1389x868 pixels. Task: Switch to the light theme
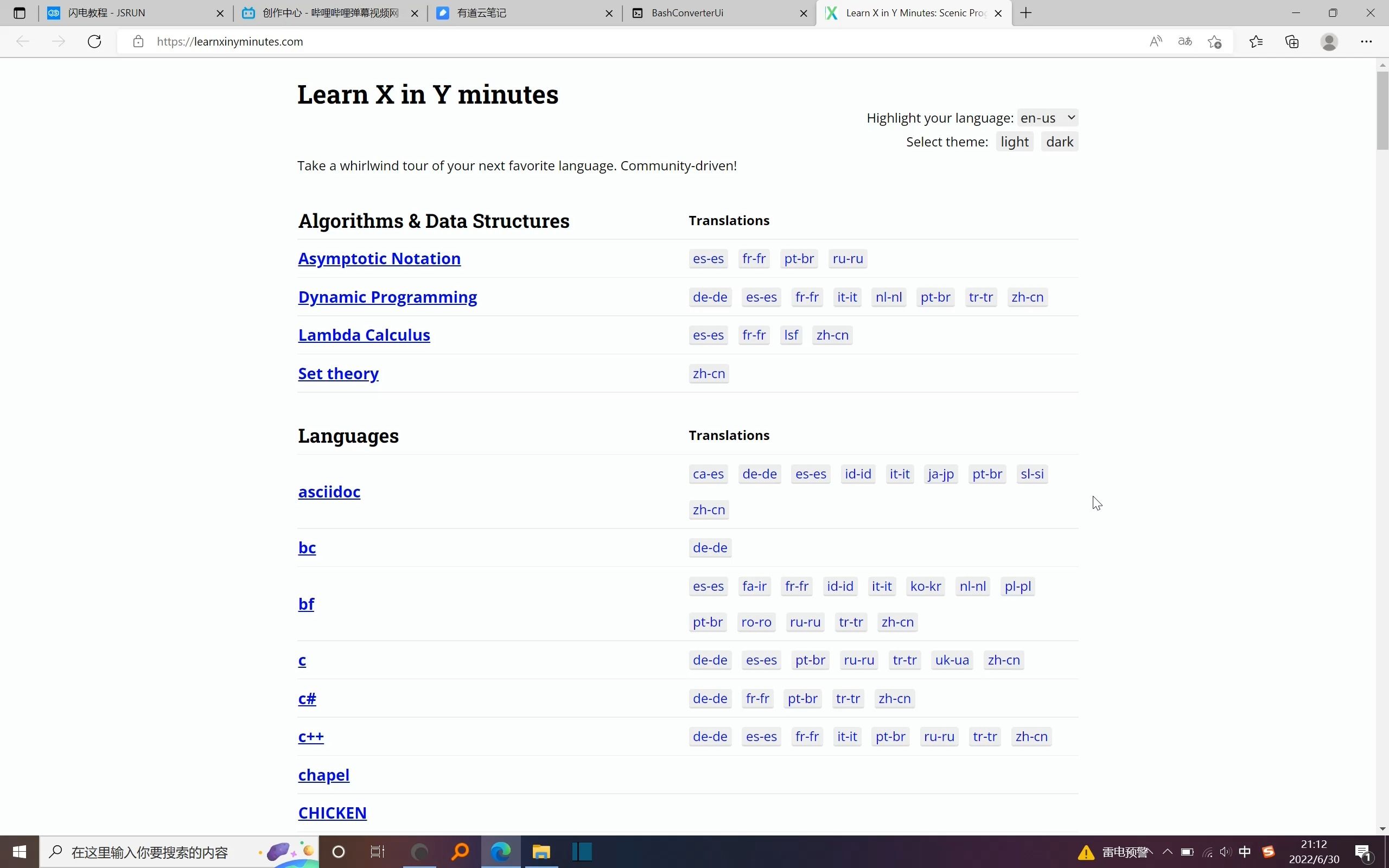click(1014, 142)
